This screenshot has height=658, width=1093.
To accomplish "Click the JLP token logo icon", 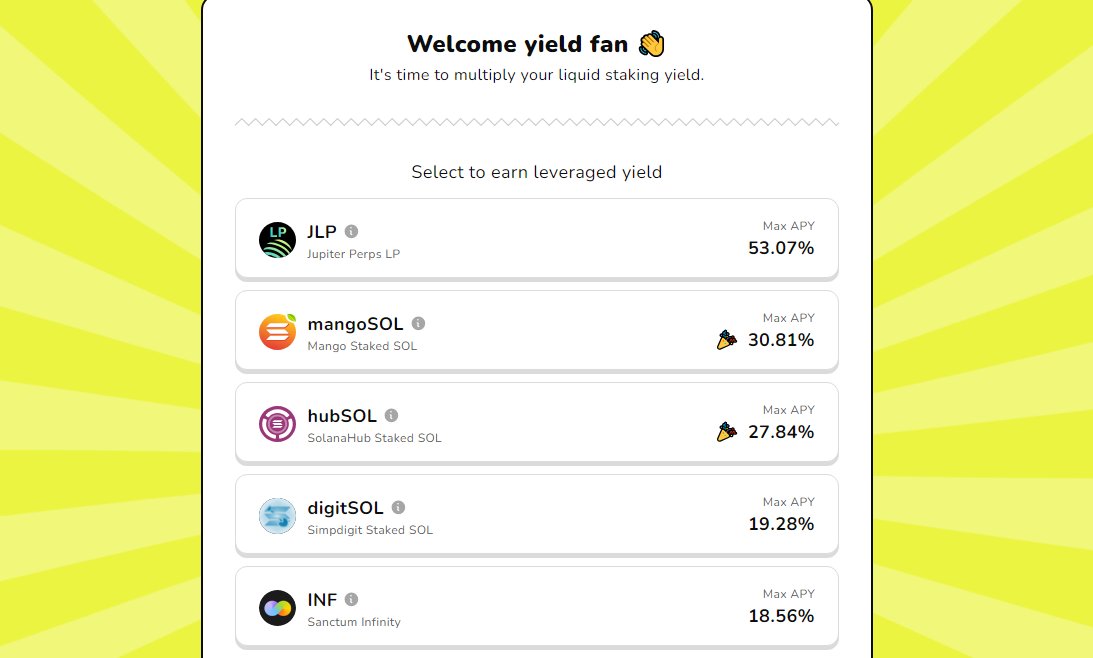I will click(277, 240).
